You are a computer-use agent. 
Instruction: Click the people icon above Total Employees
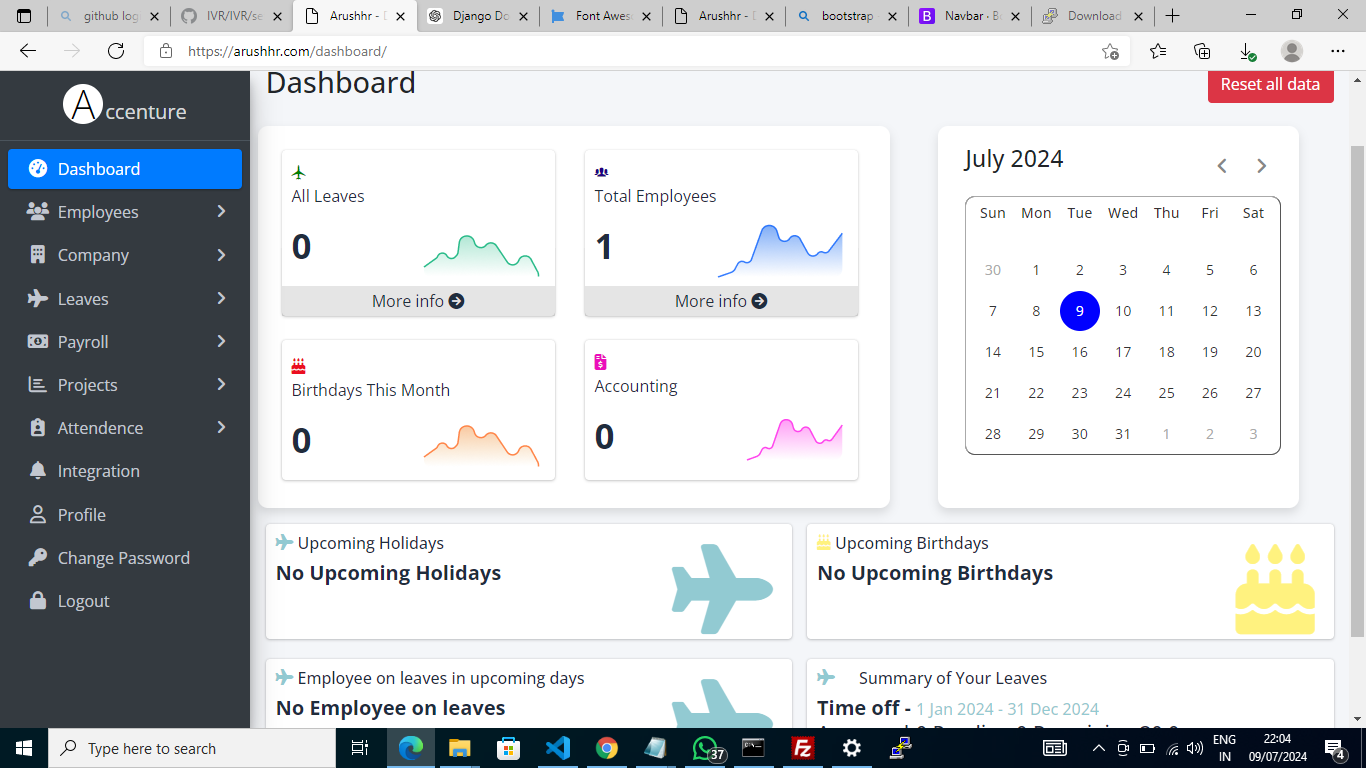click(601, 173)
